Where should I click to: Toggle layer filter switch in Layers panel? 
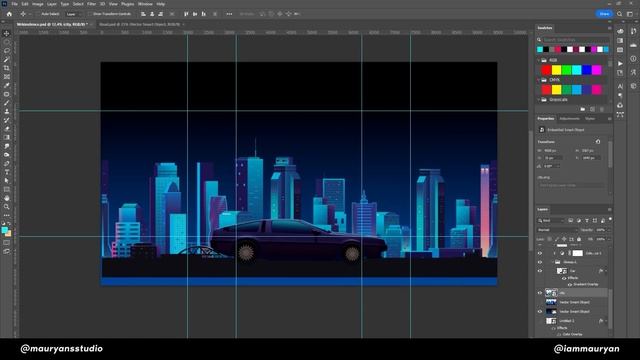pos(610,220)
